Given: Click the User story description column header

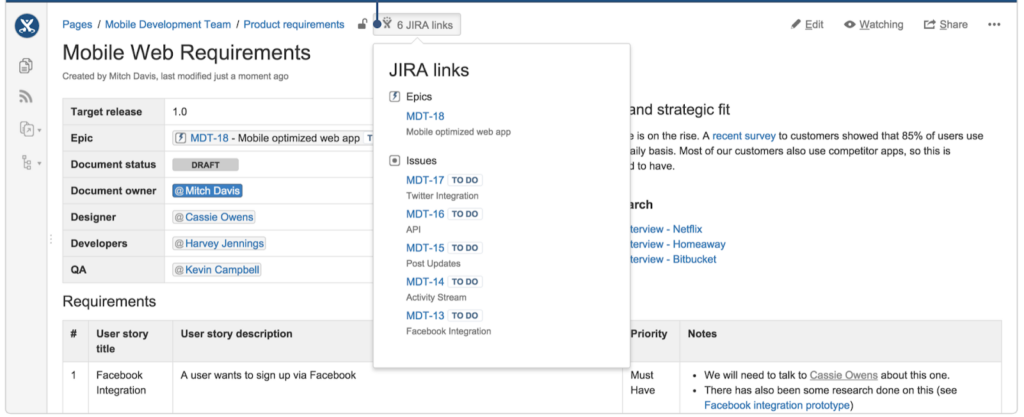Looking at the screenshot, I should coord(236,334).
